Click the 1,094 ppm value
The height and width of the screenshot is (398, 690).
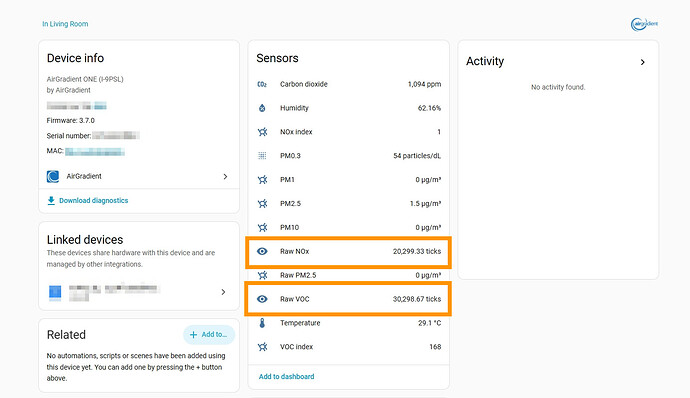(x=424, y=84)
